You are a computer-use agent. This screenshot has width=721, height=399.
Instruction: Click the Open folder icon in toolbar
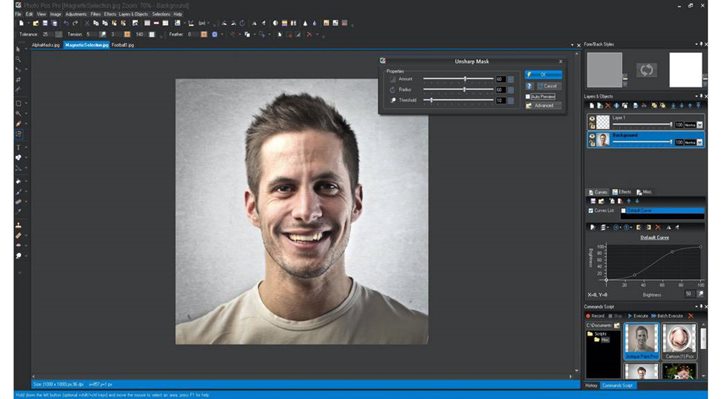coord(35,23)
